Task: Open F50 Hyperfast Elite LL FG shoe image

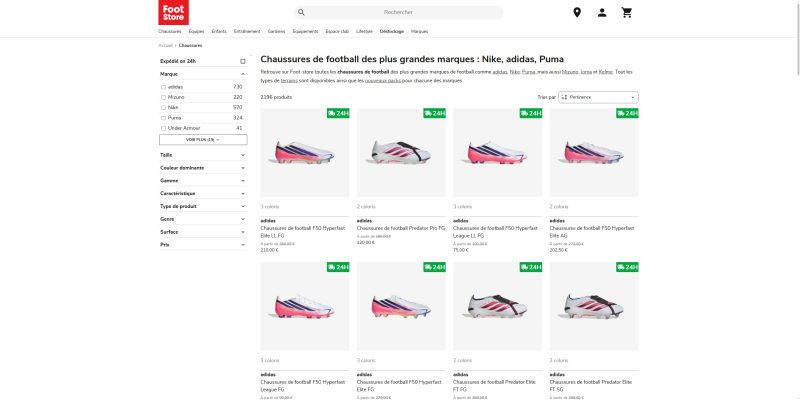Action: [x=305, y=153]
